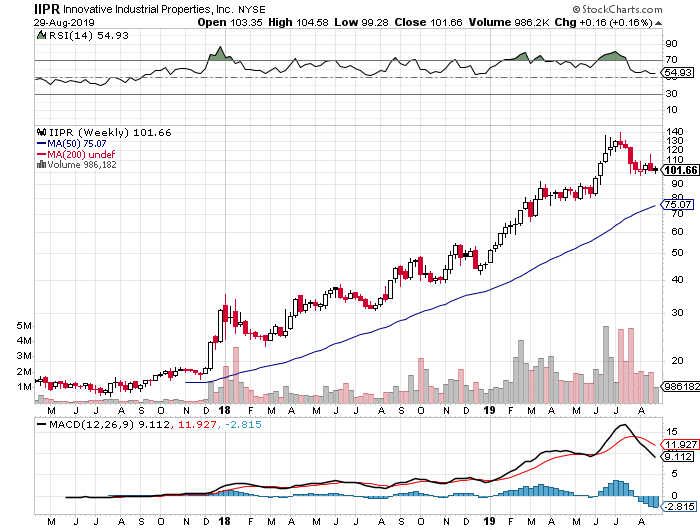This screenshot has height=530, width=700.
Task: Click the 18 year marker on price axis
Action: coord(225,410)
